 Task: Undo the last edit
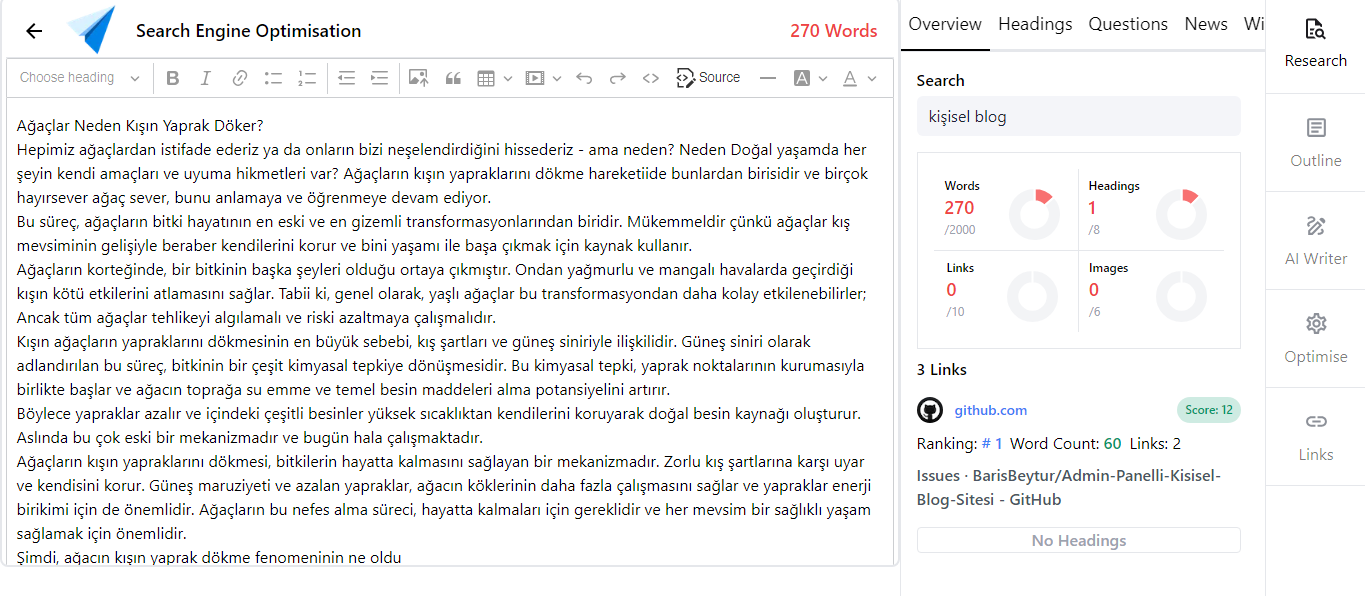click(x=584, y=78)
